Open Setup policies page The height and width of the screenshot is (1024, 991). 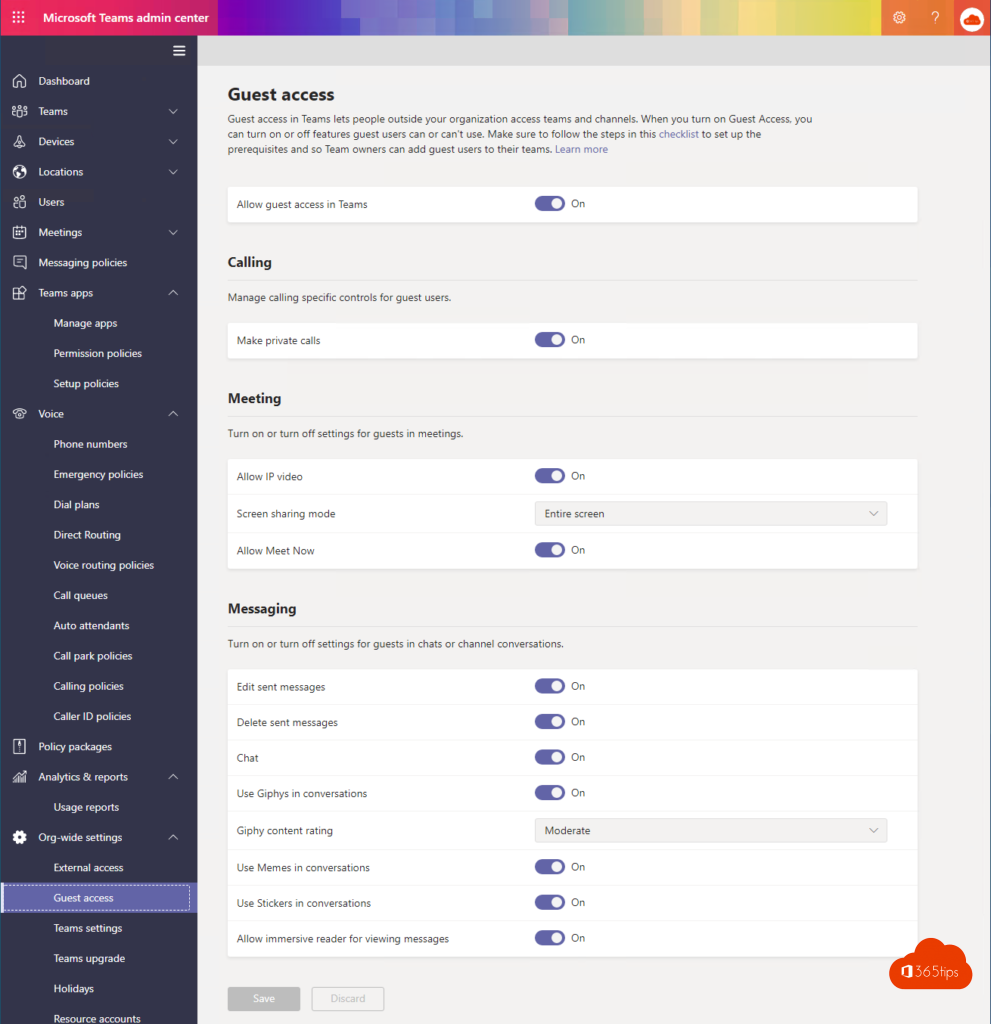point(86,383)
